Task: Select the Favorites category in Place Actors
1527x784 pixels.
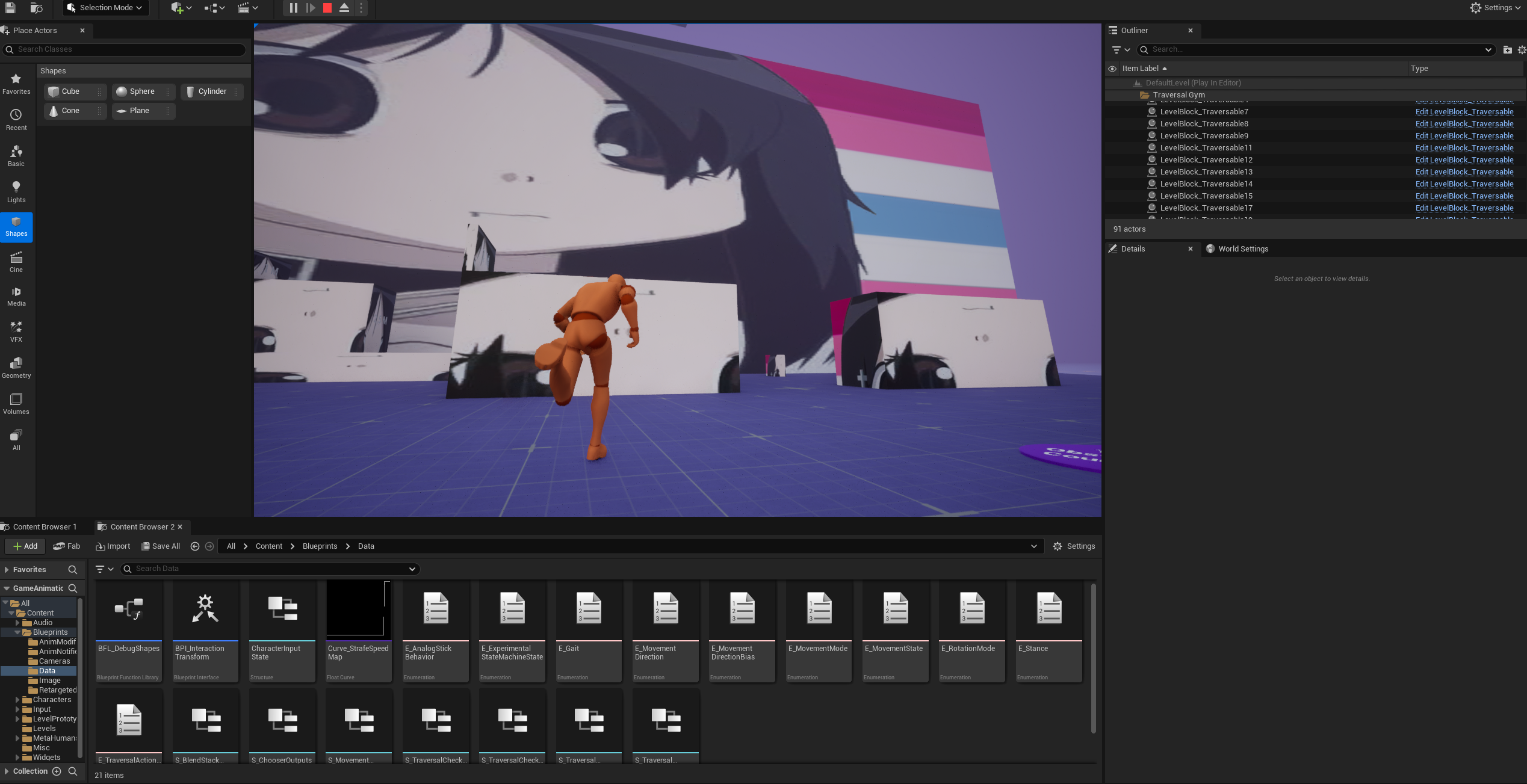Action: (x=16, y=83)
